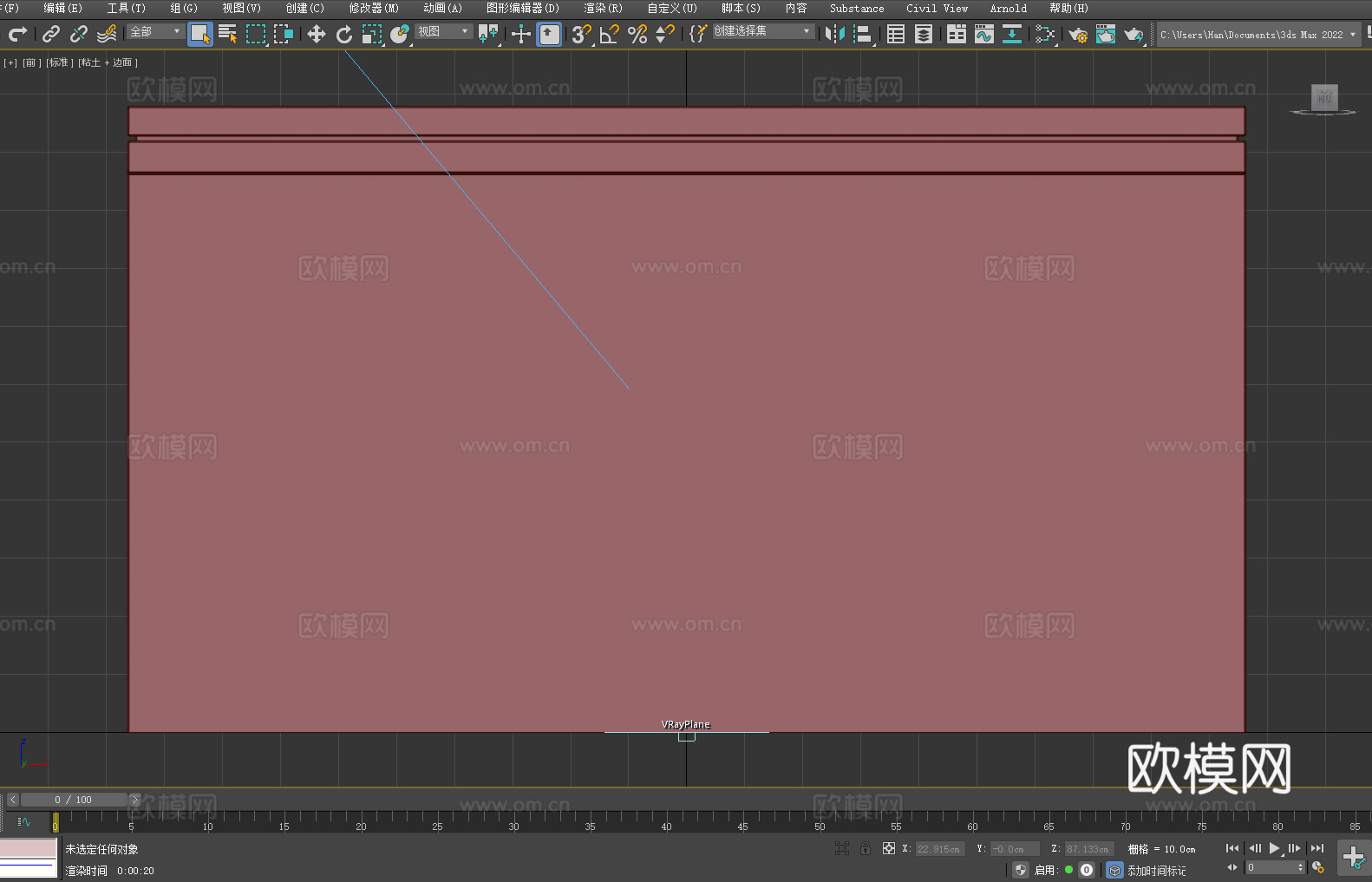
Task: Activate the Rotate tool
Action: [344, 34]
